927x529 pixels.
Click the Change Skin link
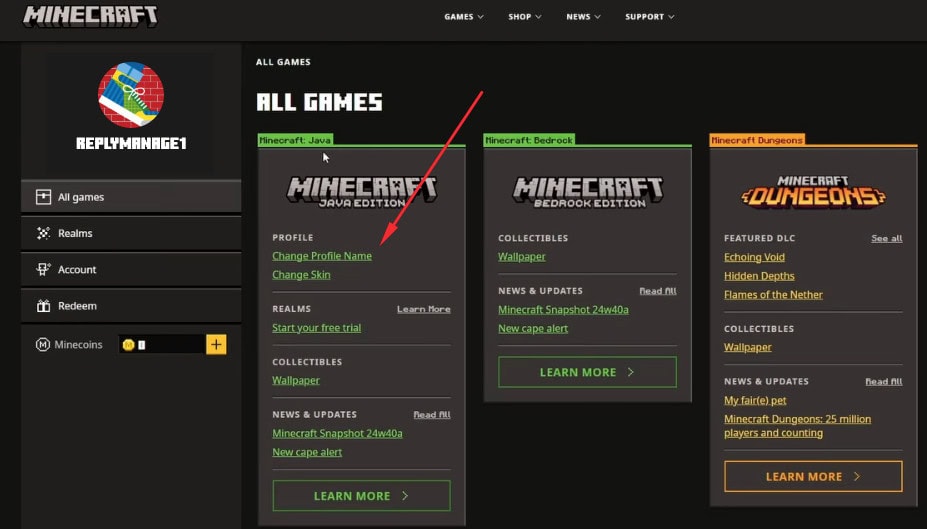pos(301,275)
